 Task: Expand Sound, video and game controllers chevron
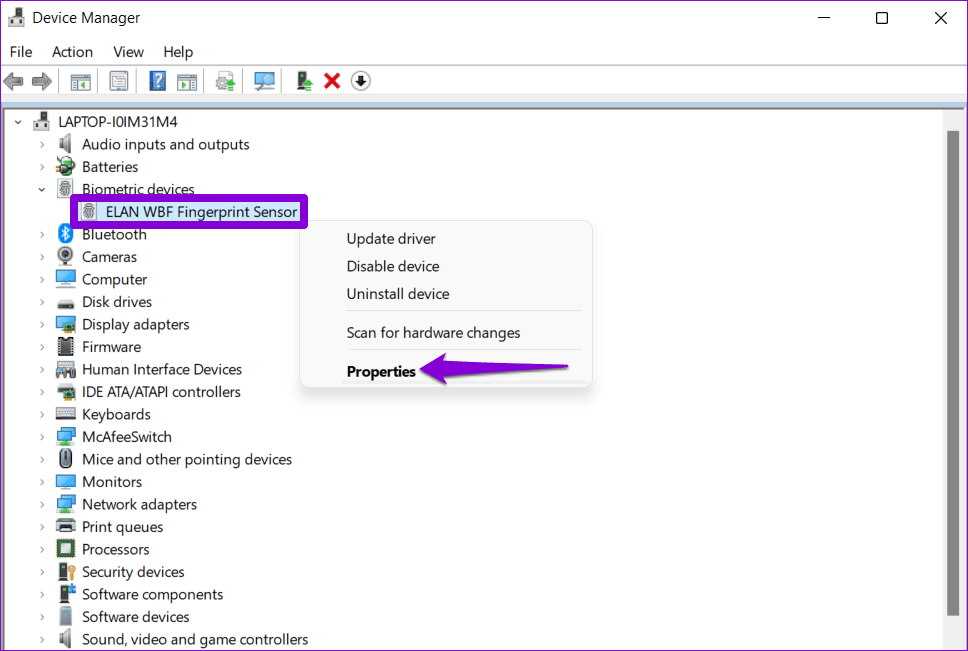[41, 639]
